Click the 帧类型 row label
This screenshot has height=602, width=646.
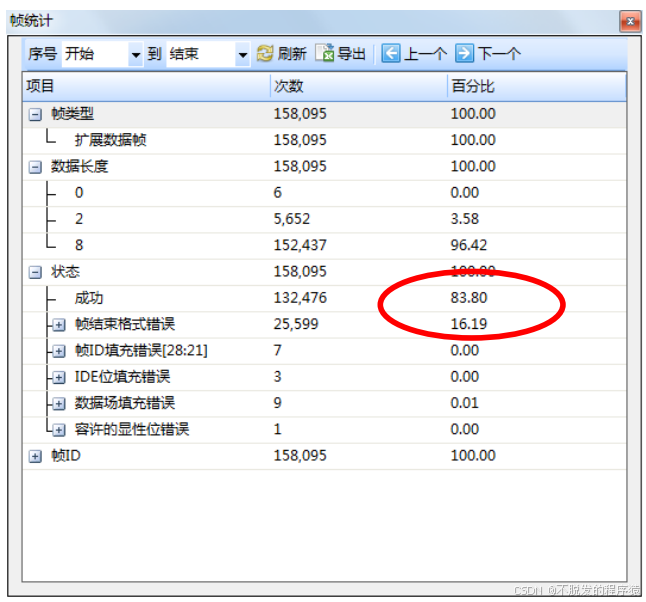pyautogui.click(x=73, y=114)
